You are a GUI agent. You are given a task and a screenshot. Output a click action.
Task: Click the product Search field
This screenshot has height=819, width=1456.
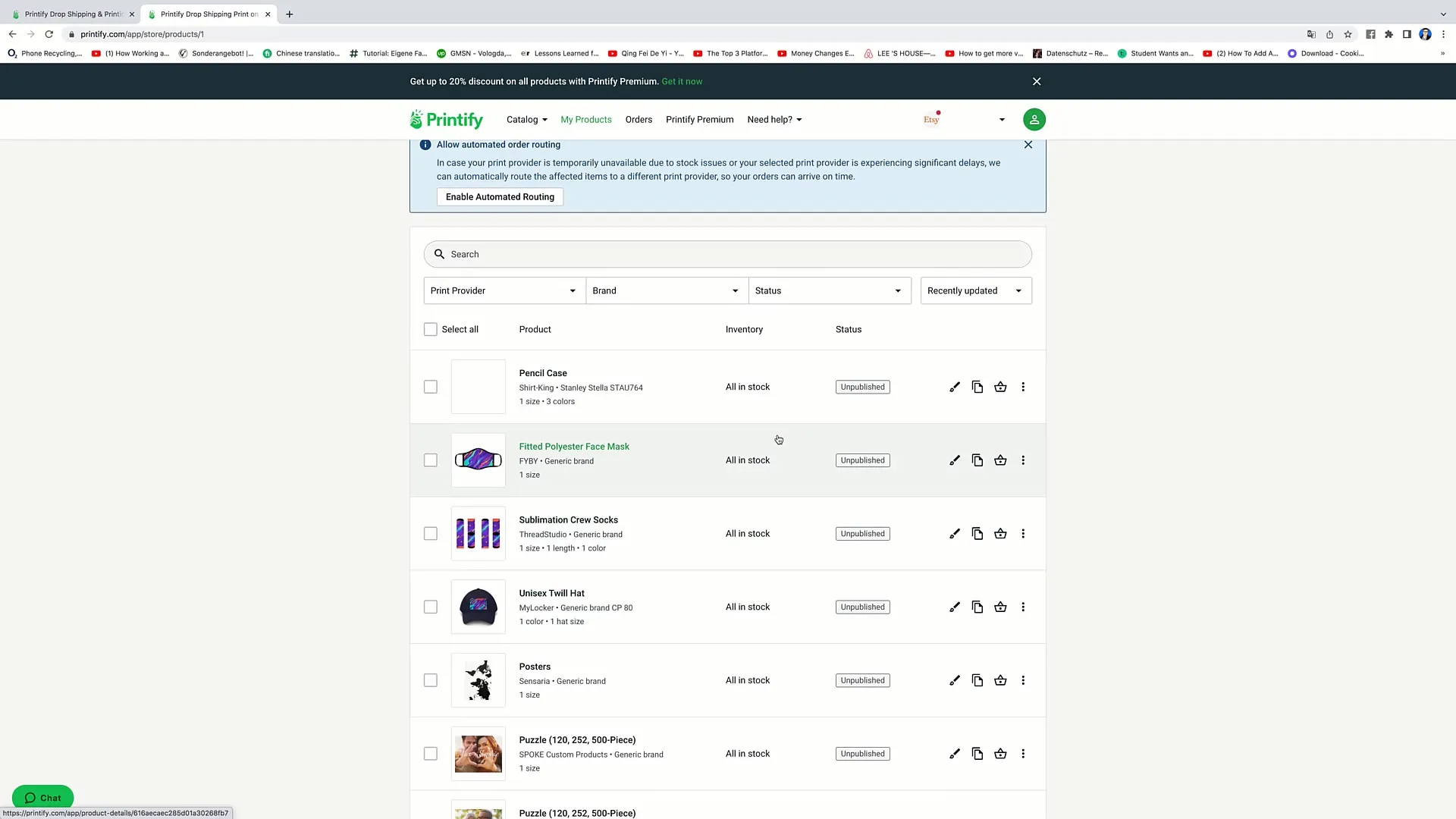click(x=727, y=254)
